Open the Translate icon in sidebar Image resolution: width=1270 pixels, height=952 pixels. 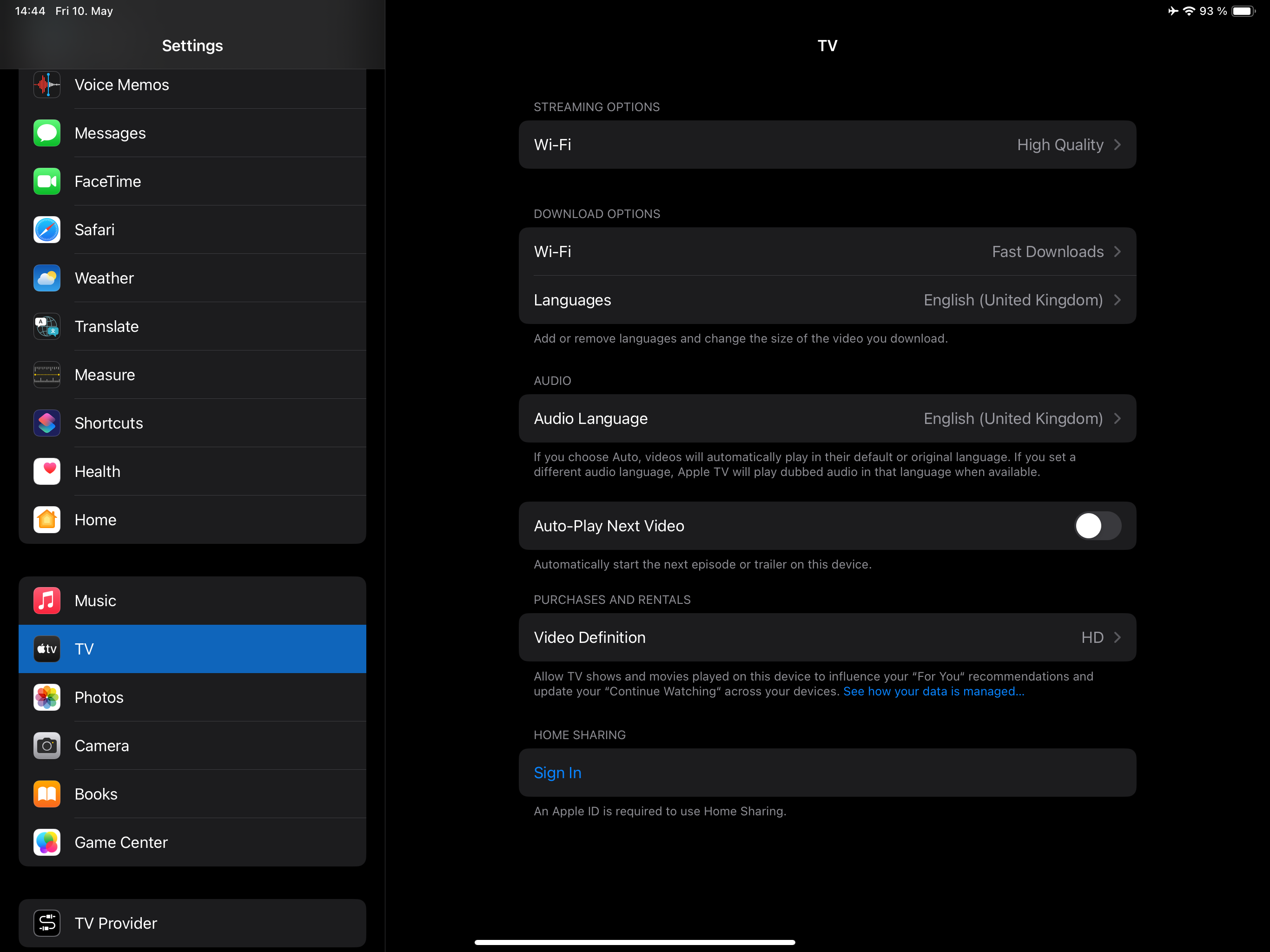pos(47,326)
